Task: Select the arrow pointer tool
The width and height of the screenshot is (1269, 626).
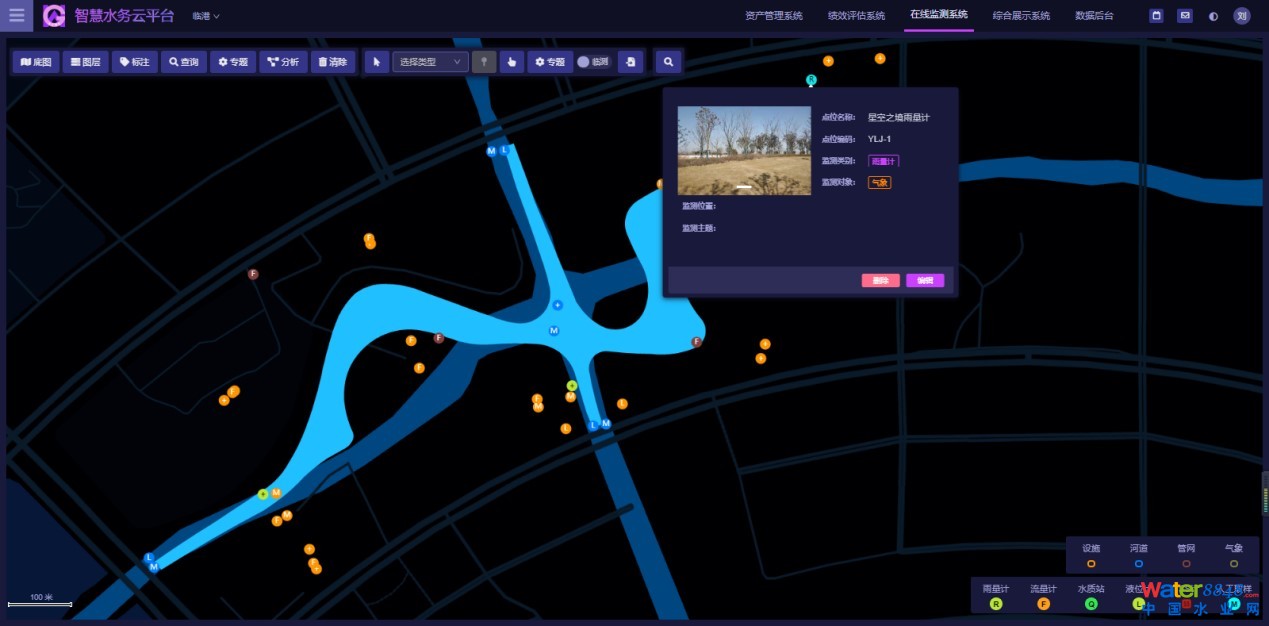Action: (376, 62)
